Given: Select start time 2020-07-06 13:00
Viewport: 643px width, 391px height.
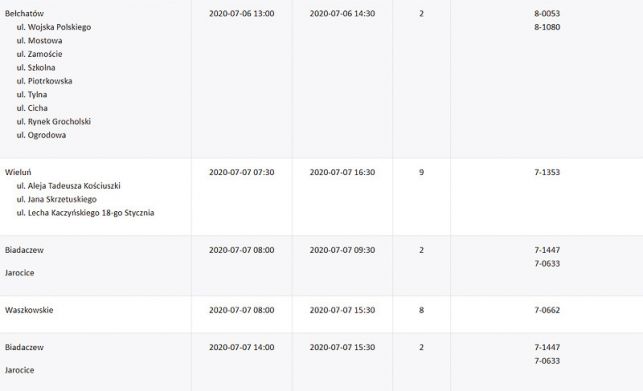Looking at the screenshot, I should click(242, 14).
